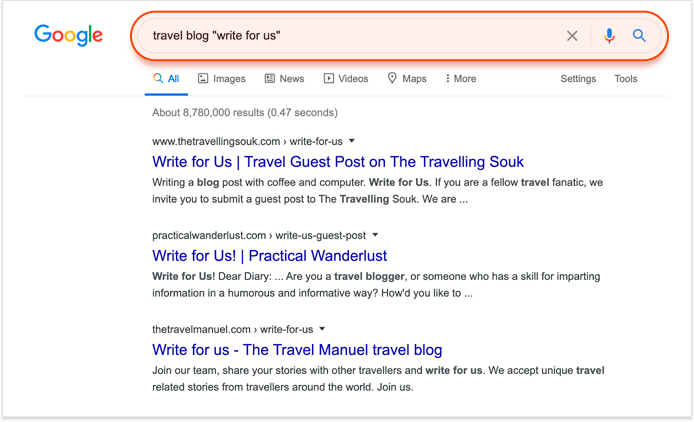Screen dimensions: 694x422
Task: Switch to the Maps results tab
Action: [407, 79]
